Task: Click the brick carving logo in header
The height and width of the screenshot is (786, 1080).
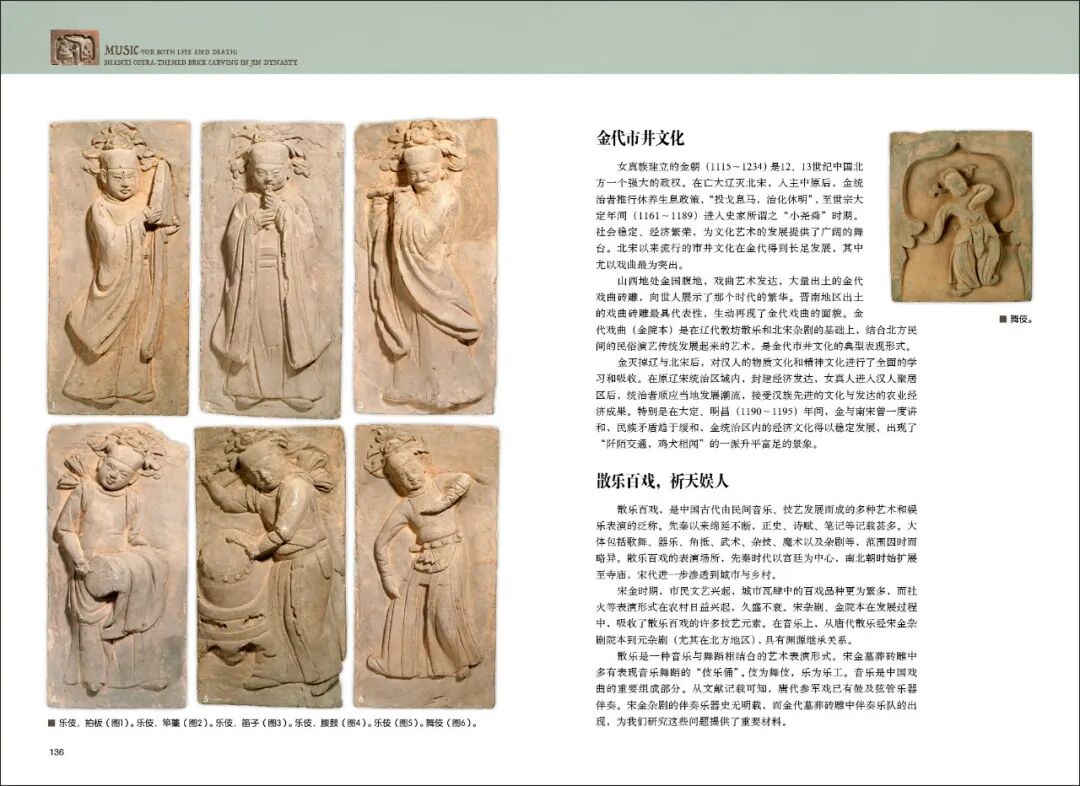Action: click(74, 48)
